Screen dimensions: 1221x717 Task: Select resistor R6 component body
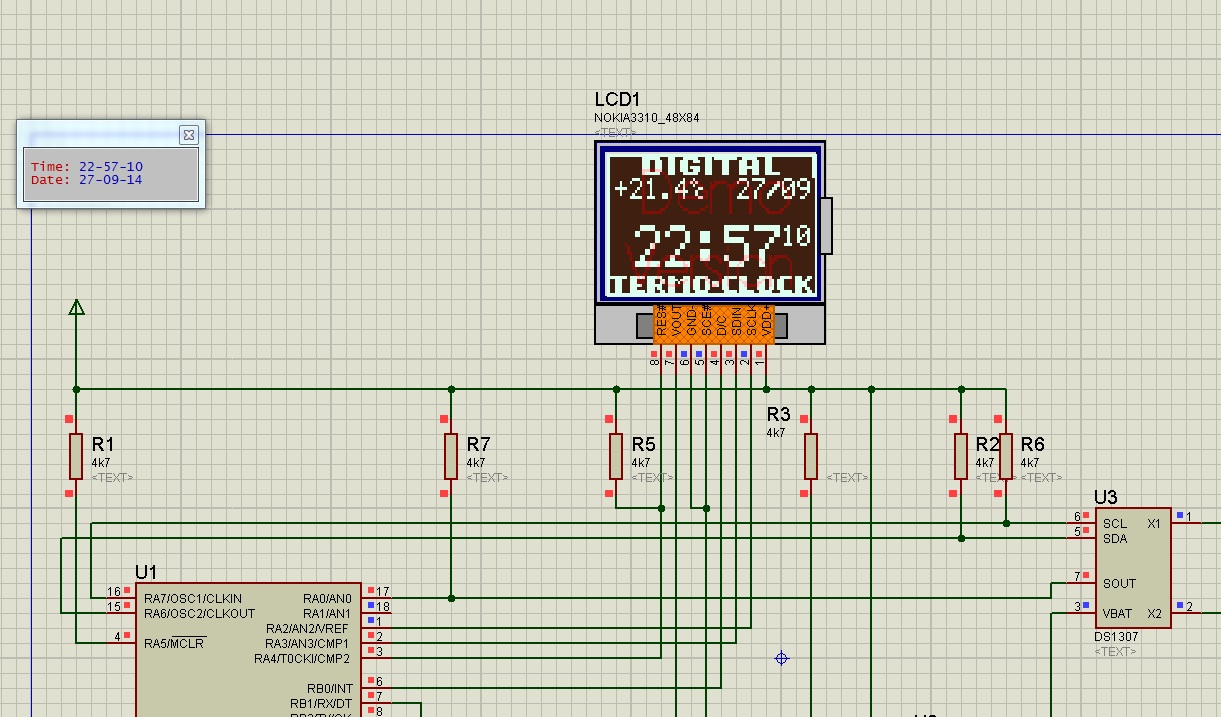(1006, 456)
